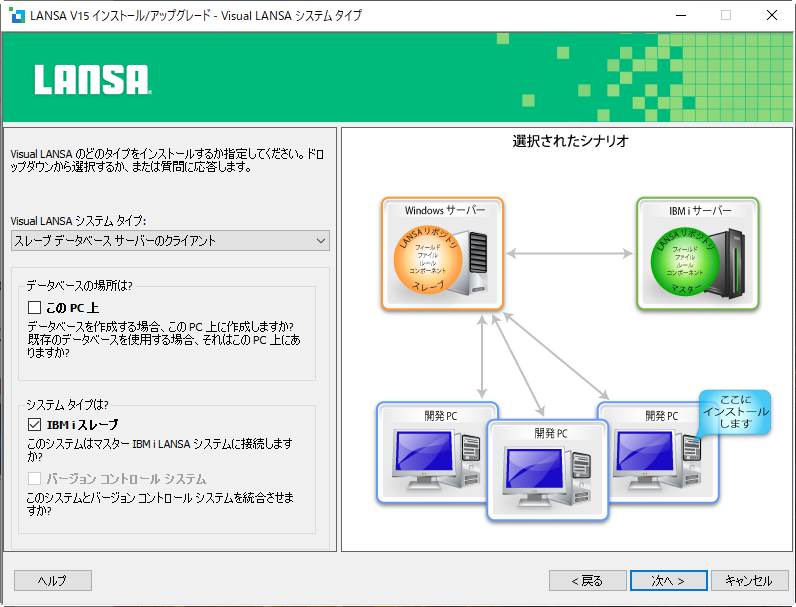Viewport: 796px width, 607px height.
Task: Click the ヘルプ button
Action: click(53, 581)
